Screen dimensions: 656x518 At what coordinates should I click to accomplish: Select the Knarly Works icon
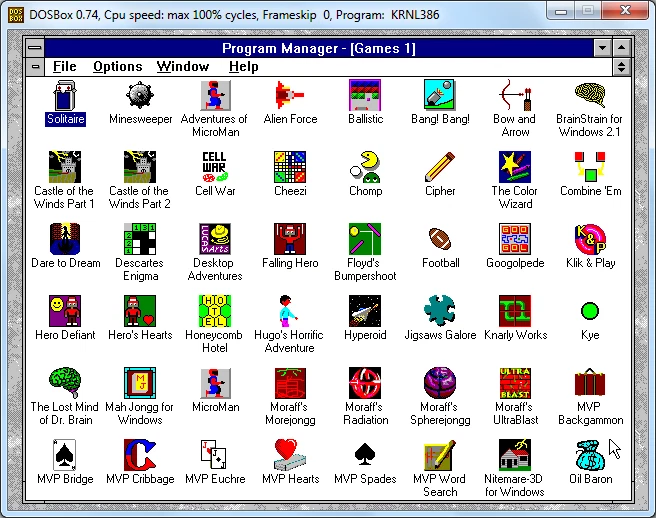click(x=515, y=311)
